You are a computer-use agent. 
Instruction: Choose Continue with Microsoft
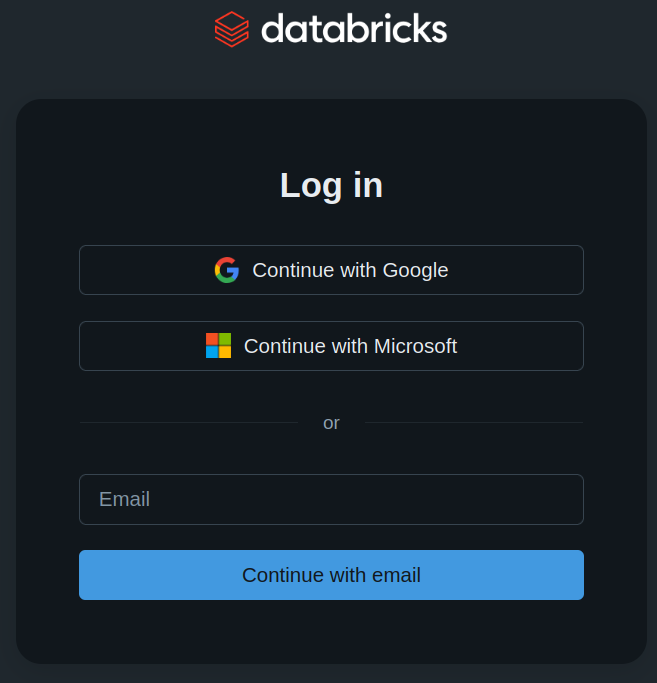coord(331,346)
